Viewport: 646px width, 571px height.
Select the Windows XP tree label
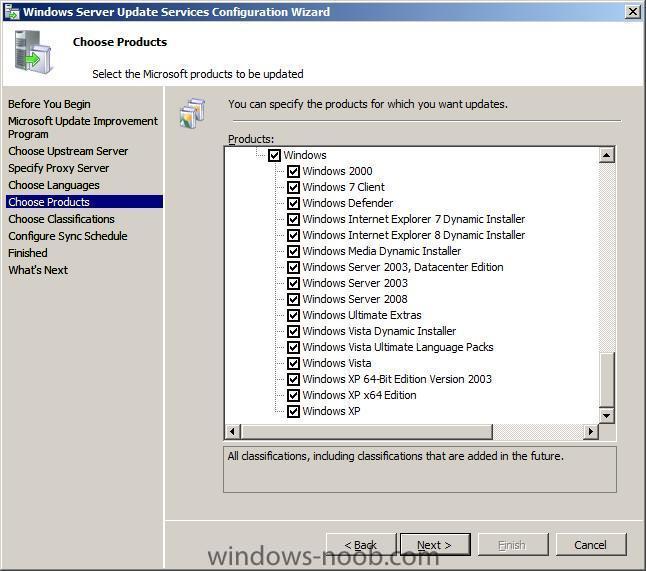pyautogui.click(x=331, y=411)
